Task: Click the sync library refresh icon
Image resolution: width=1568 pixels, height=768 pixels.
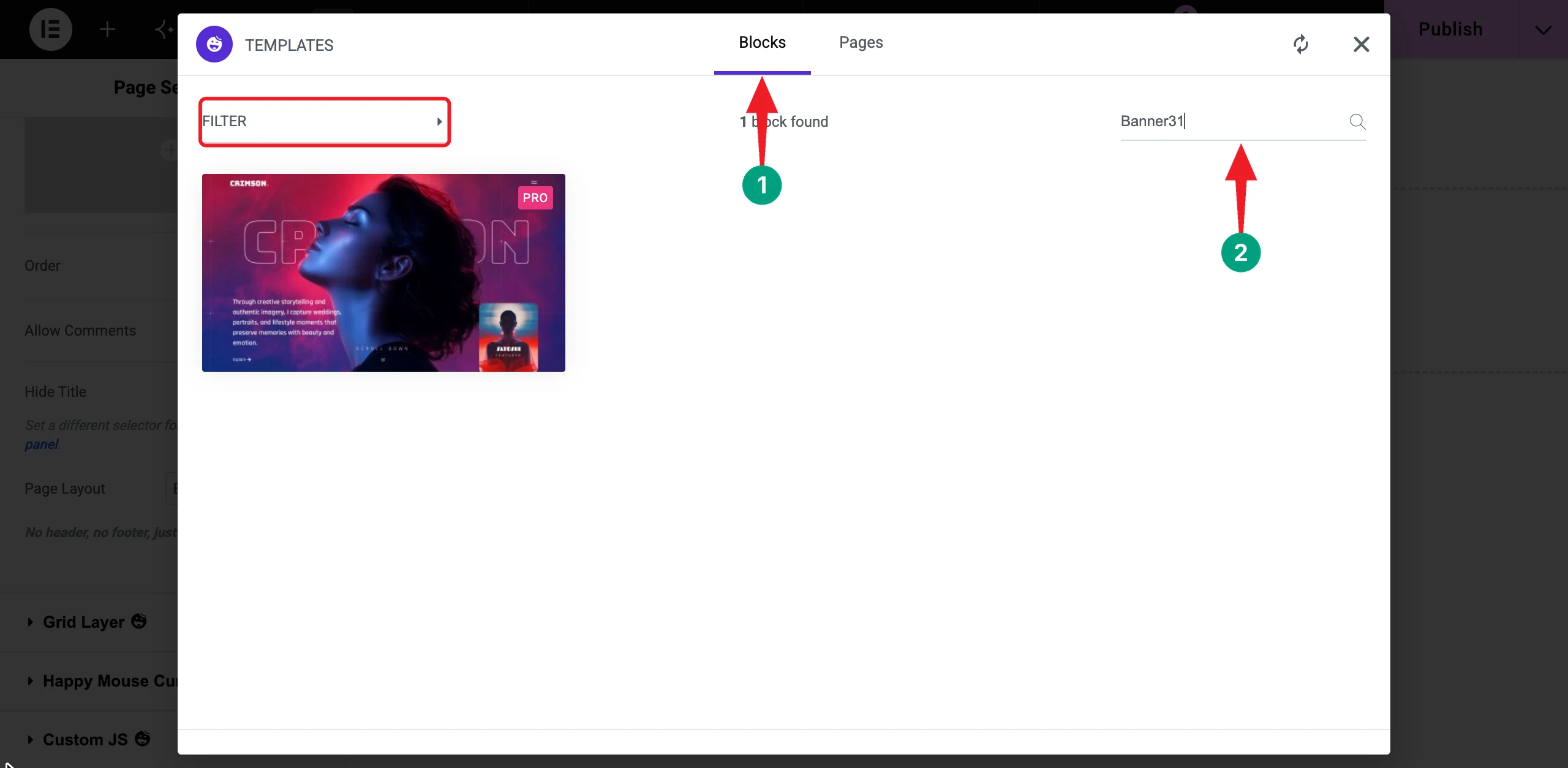Action: pos(1301,44)
